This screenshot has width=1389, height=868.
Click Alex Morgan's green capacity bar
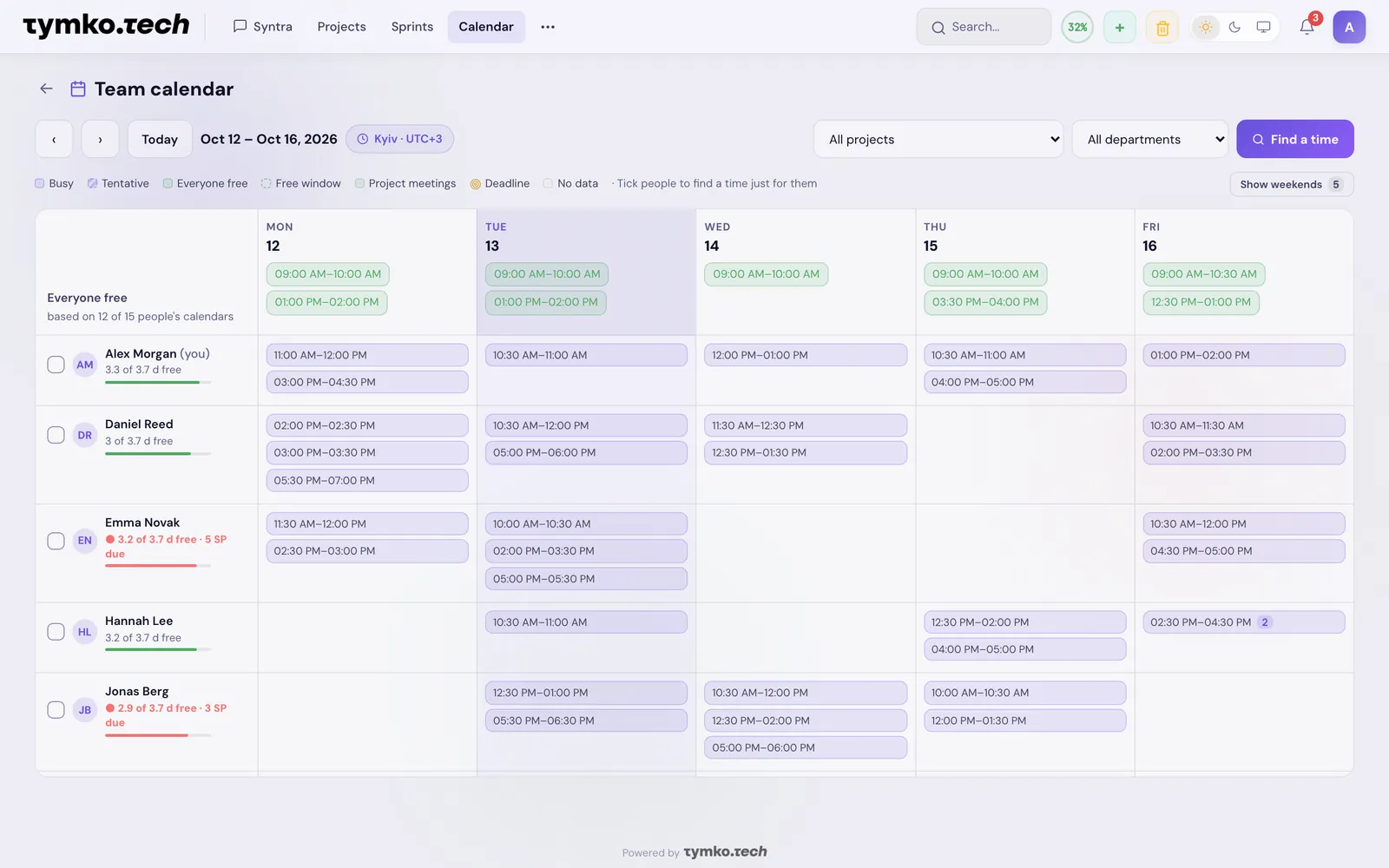click(x=158, y=382)
